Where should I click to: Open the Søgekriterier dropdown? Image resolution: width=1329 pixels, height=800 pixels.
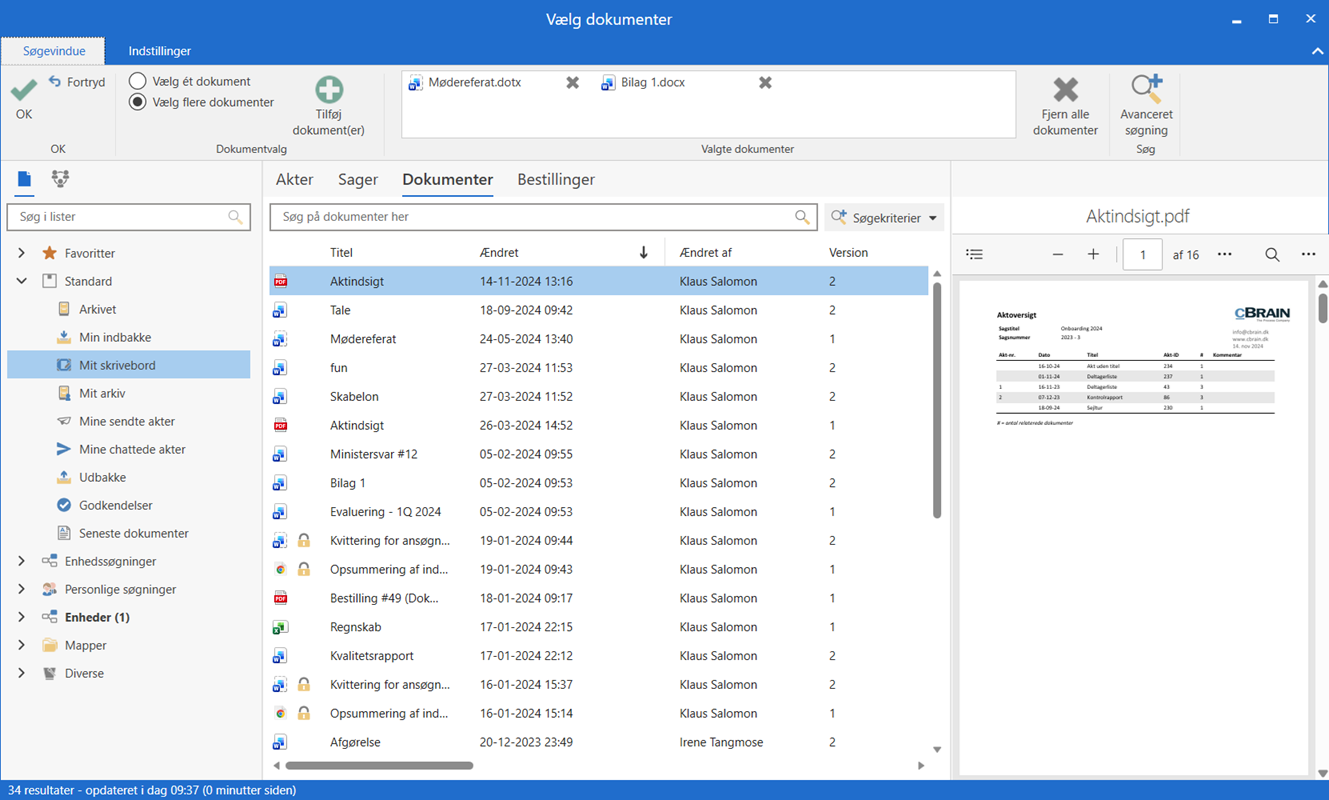coord(884,217)
